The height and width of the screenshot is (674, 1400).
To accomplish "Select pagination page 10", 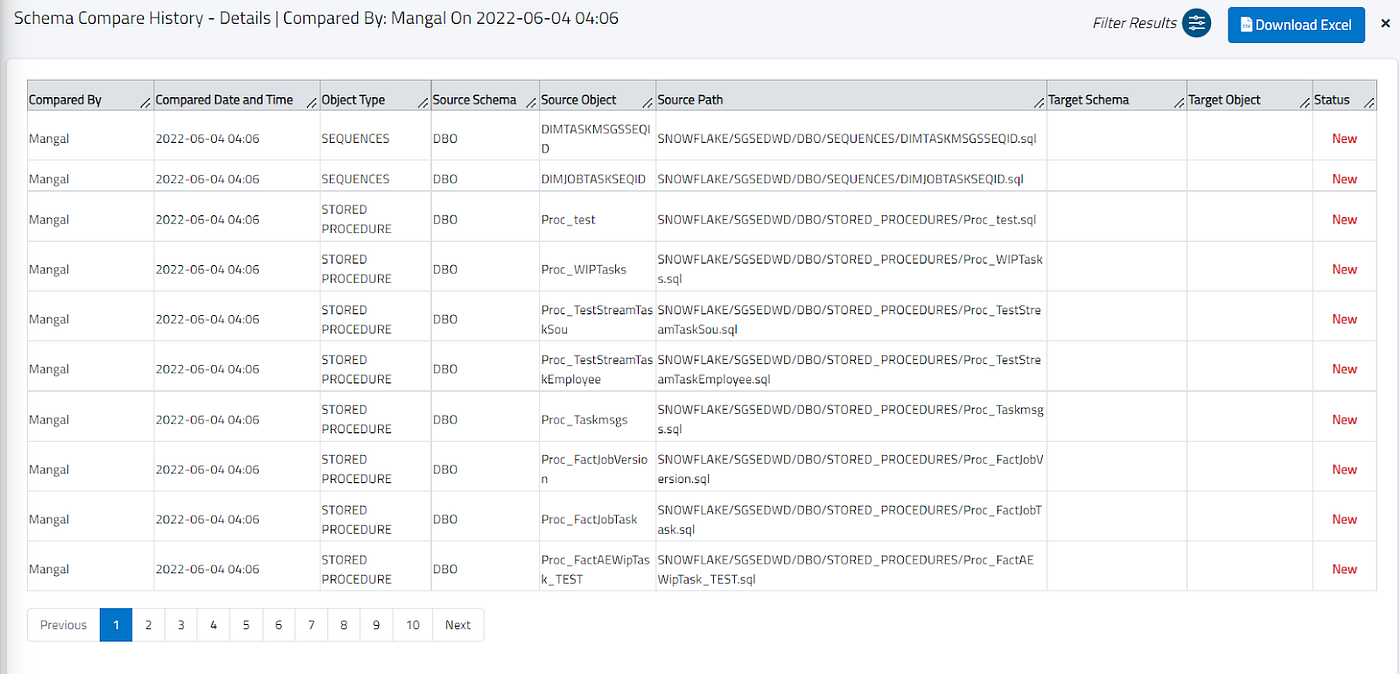I will click(412, 625).
